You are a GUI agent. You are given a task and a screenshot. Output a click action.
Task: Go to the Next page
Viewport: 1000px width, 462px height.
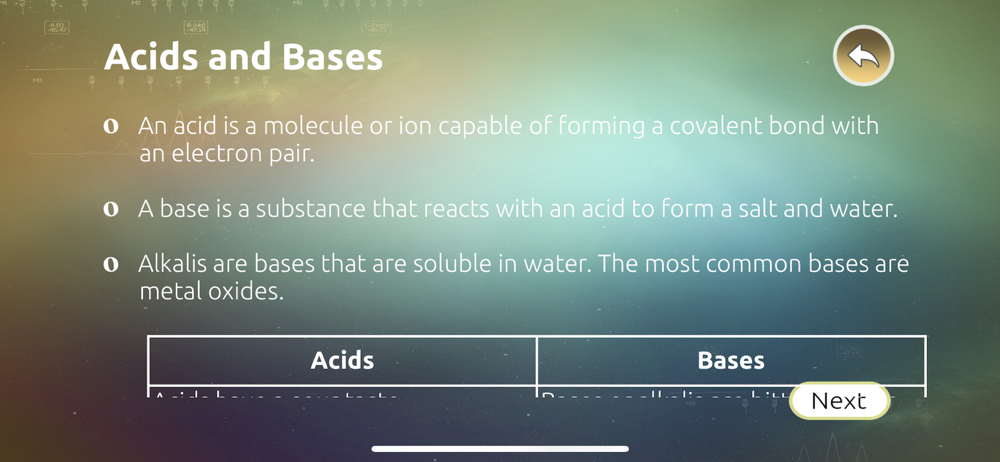pos(839,401)
